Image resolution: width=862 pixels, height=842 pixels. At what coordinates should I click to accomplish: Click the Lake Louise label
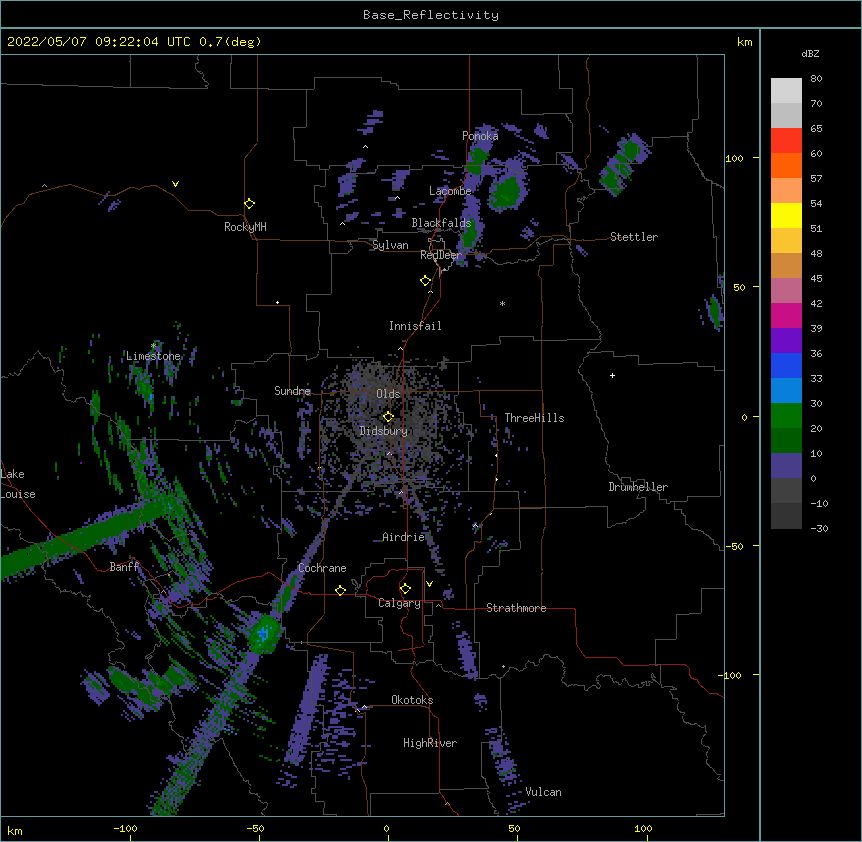[18, 484]
